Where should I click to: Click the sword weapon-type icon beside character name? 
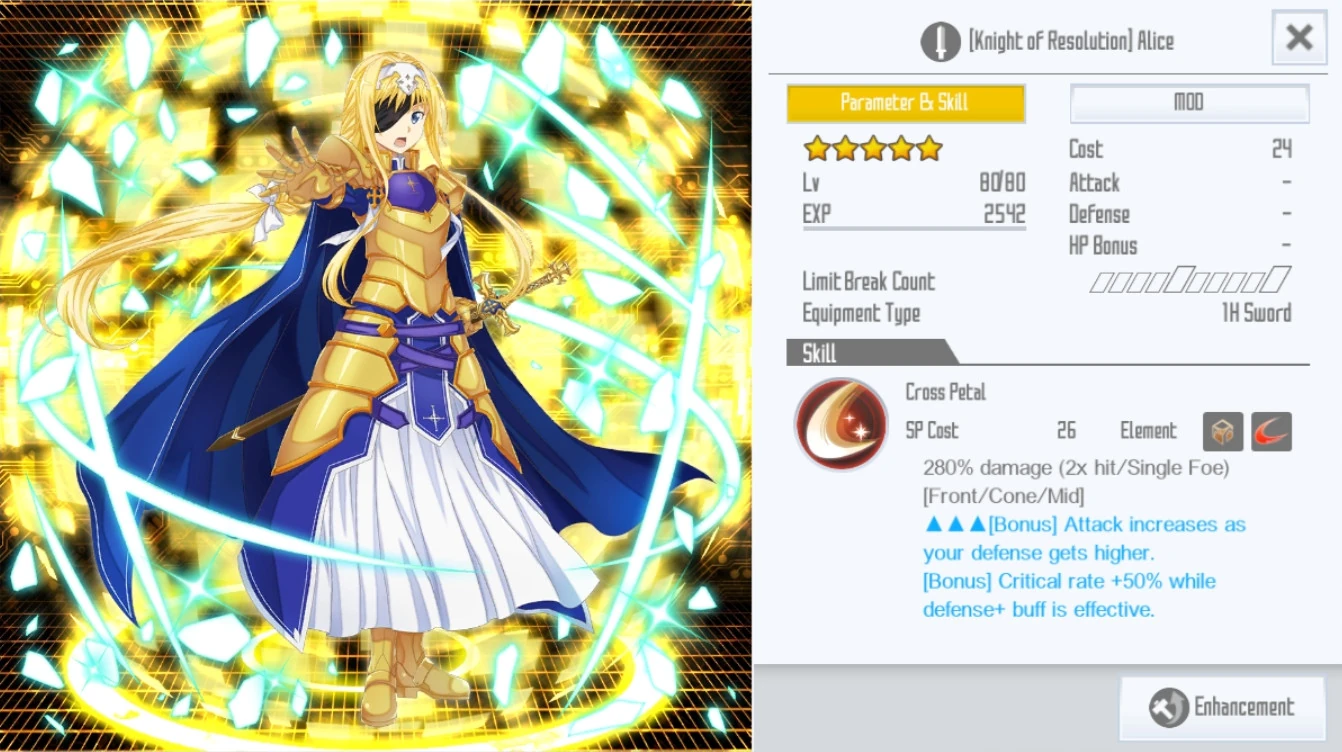coord(940,41)
